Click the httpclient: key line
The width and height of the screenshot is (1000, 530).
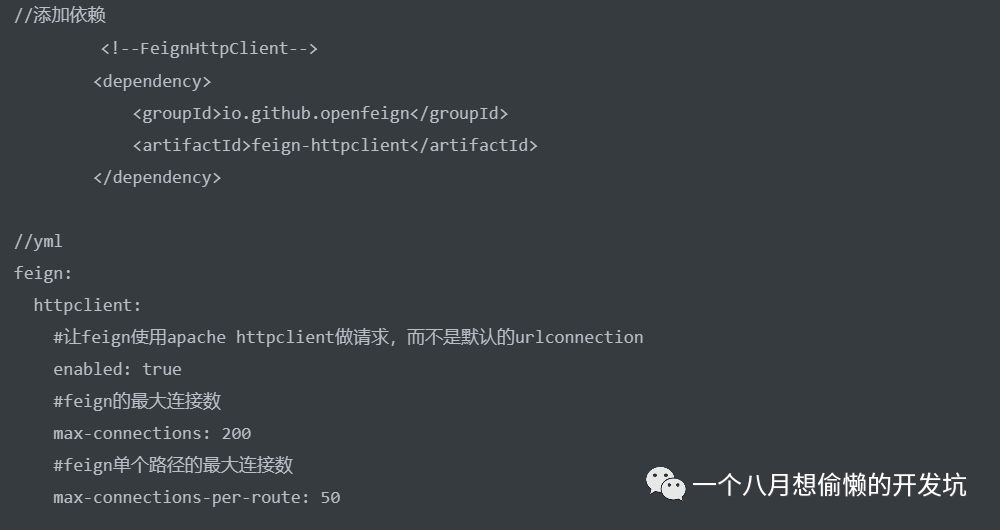click(x=88, y=305)
